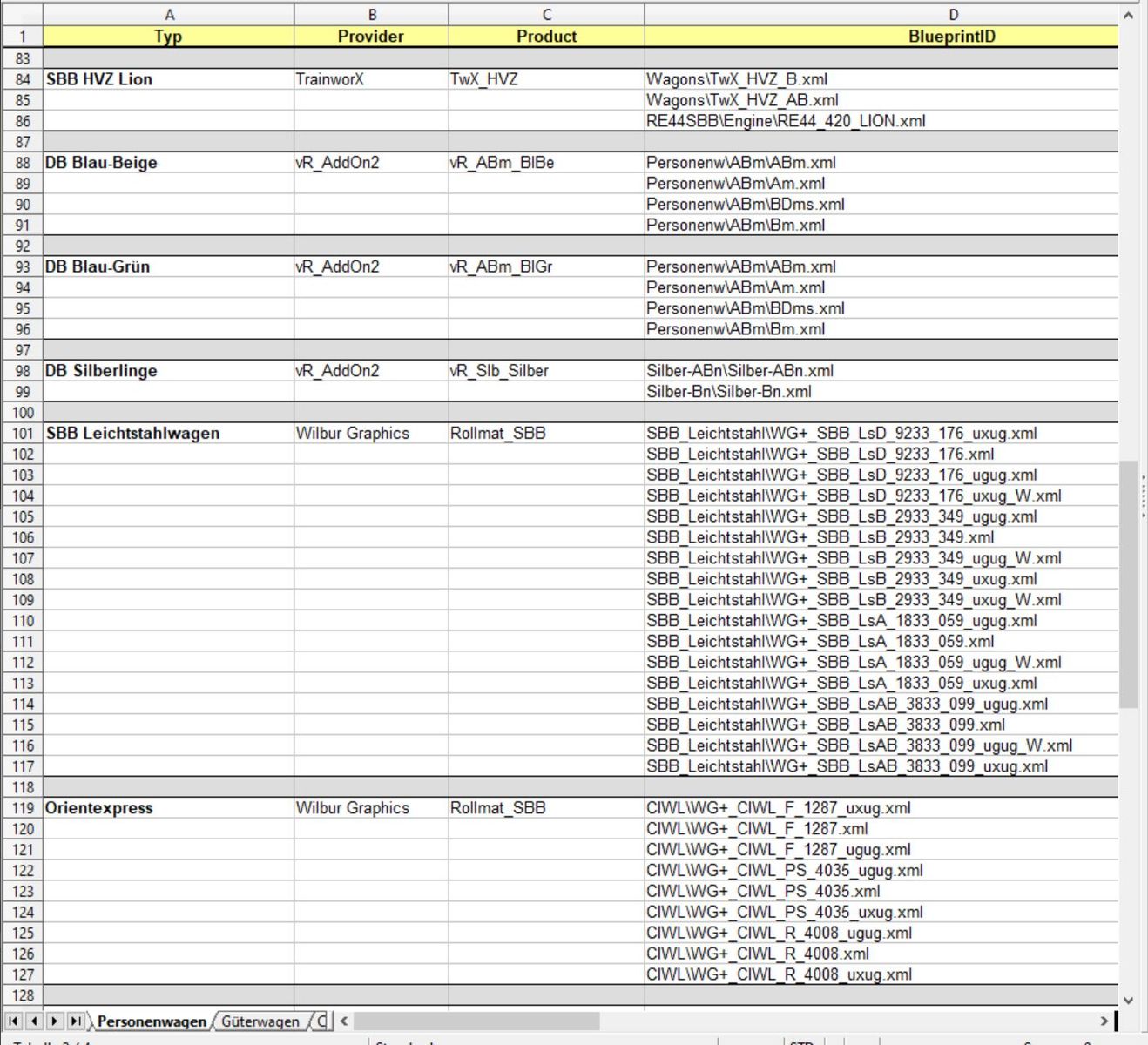
Task: Click the DB Blau-Grün cell
Action: click(169, 266)
